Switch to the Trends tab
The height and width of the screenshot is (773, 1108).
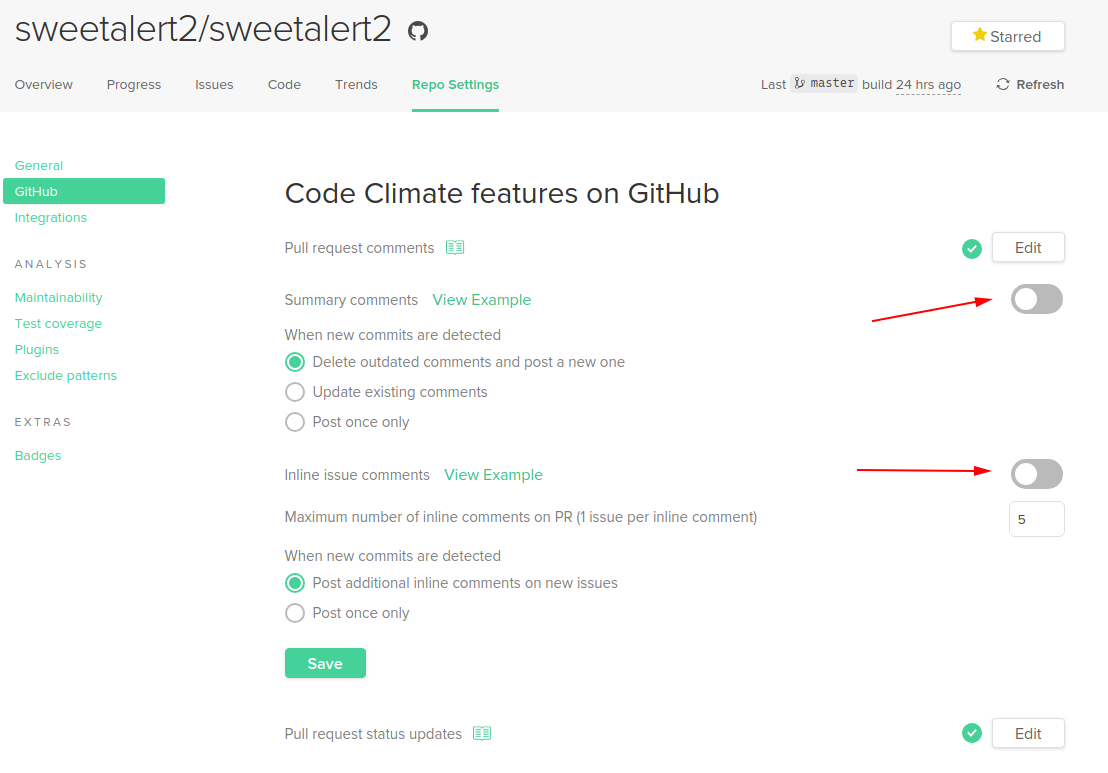pyautogui.click(x=356, y=85)
